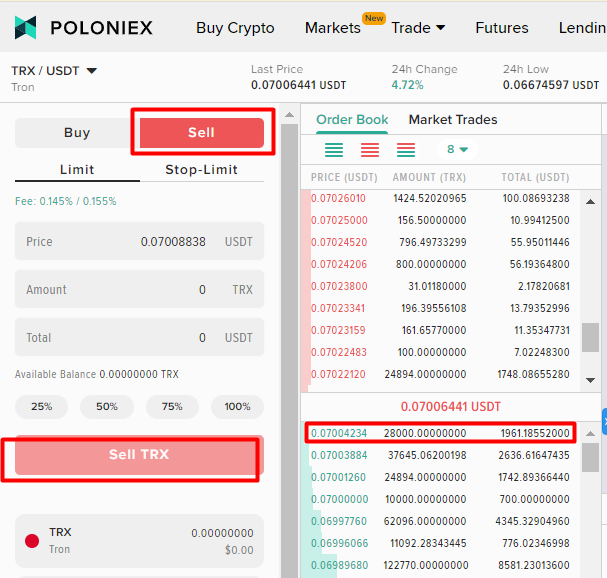Image resolution: width=607 pixels, height=578 pixels.
Task: Show mixed red-green order book view
Action: tap(406, 149)
